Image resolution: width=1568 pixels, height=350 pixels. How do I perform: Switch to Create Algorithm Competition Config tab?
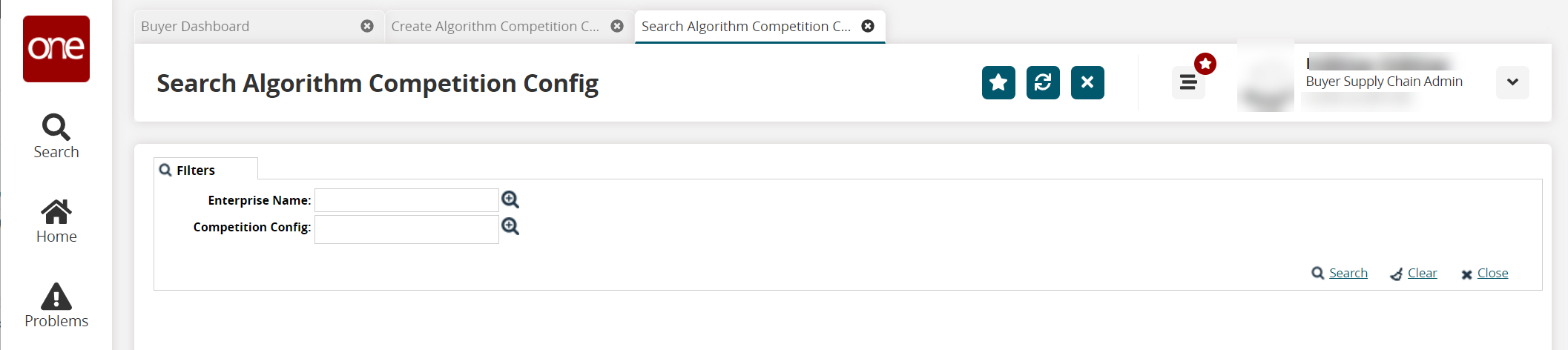click(495, 27)
